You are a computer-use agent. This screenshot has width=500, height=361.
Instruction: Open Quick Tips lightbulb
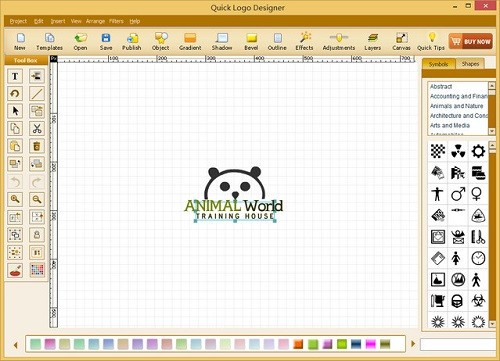point(431,41)
